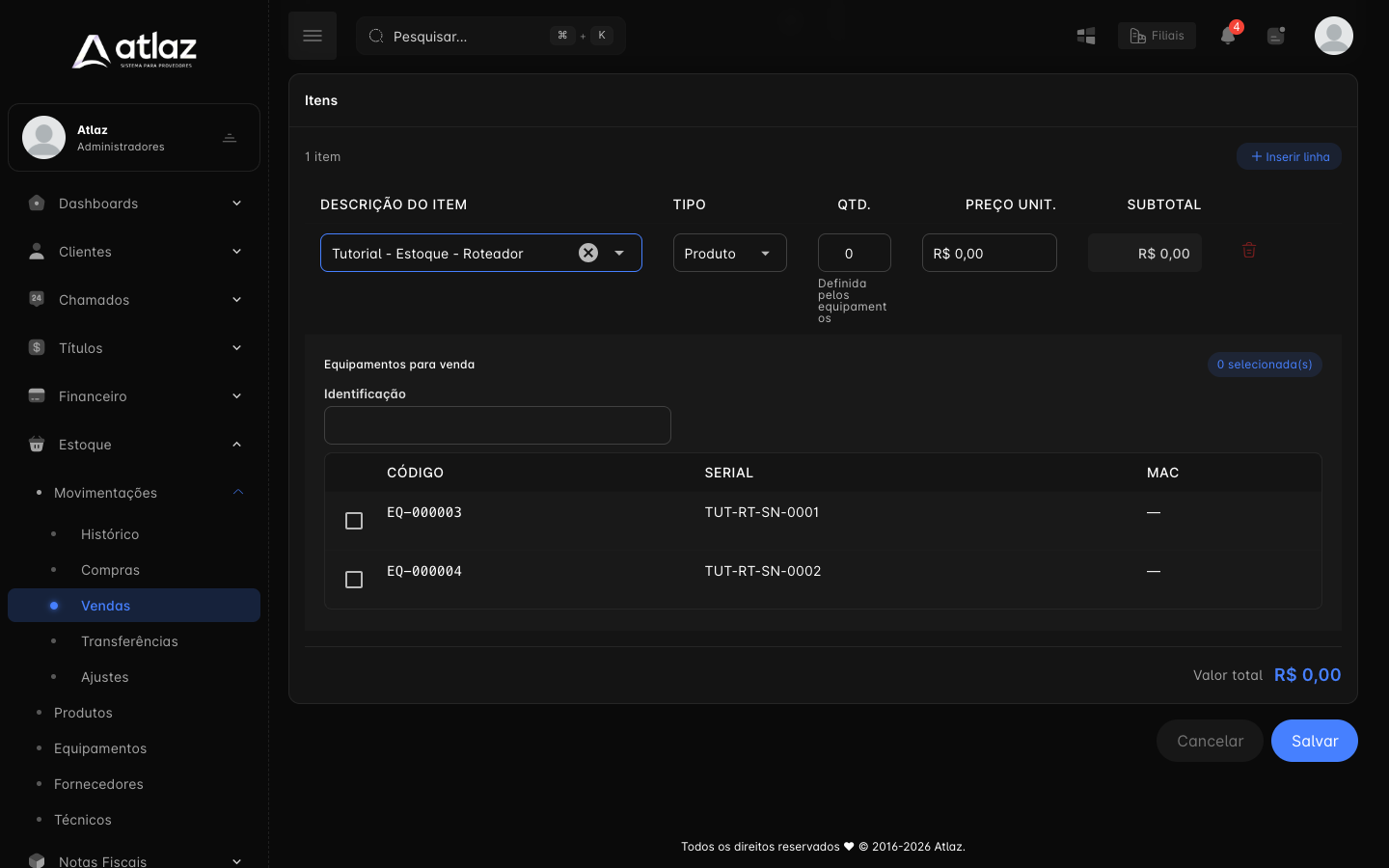
Task: Click the Cancelar button
Action: point(1210,741)
